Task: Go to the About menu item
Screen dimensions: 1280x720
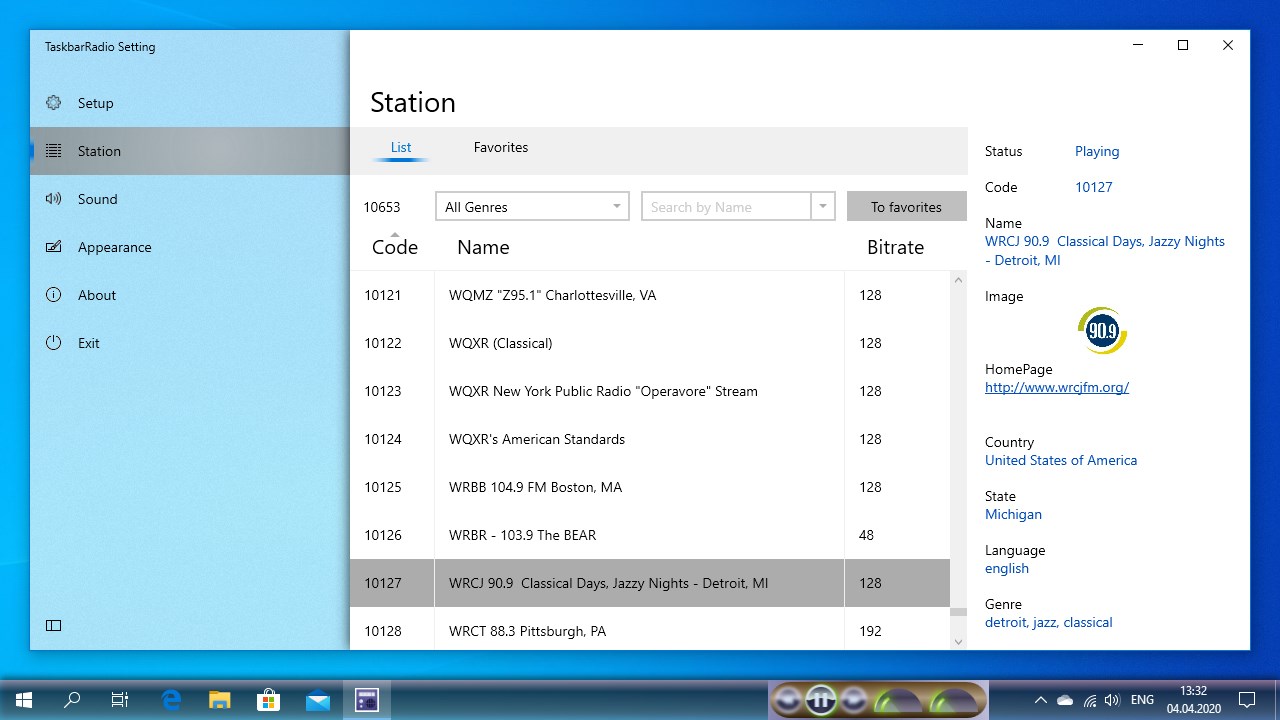Action: [x=190, y=295]
